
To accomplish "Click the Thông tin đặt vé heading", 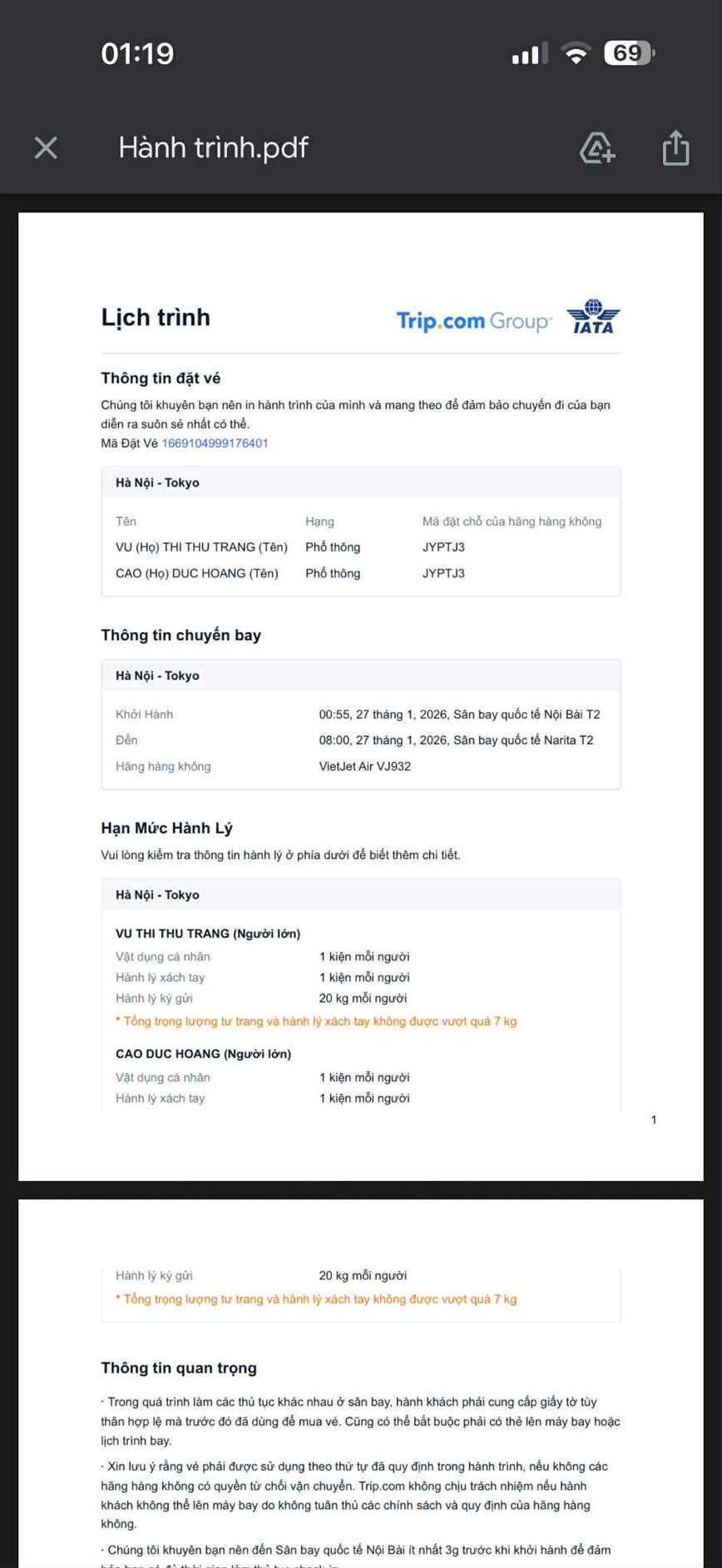I will (x=161, y=378).
